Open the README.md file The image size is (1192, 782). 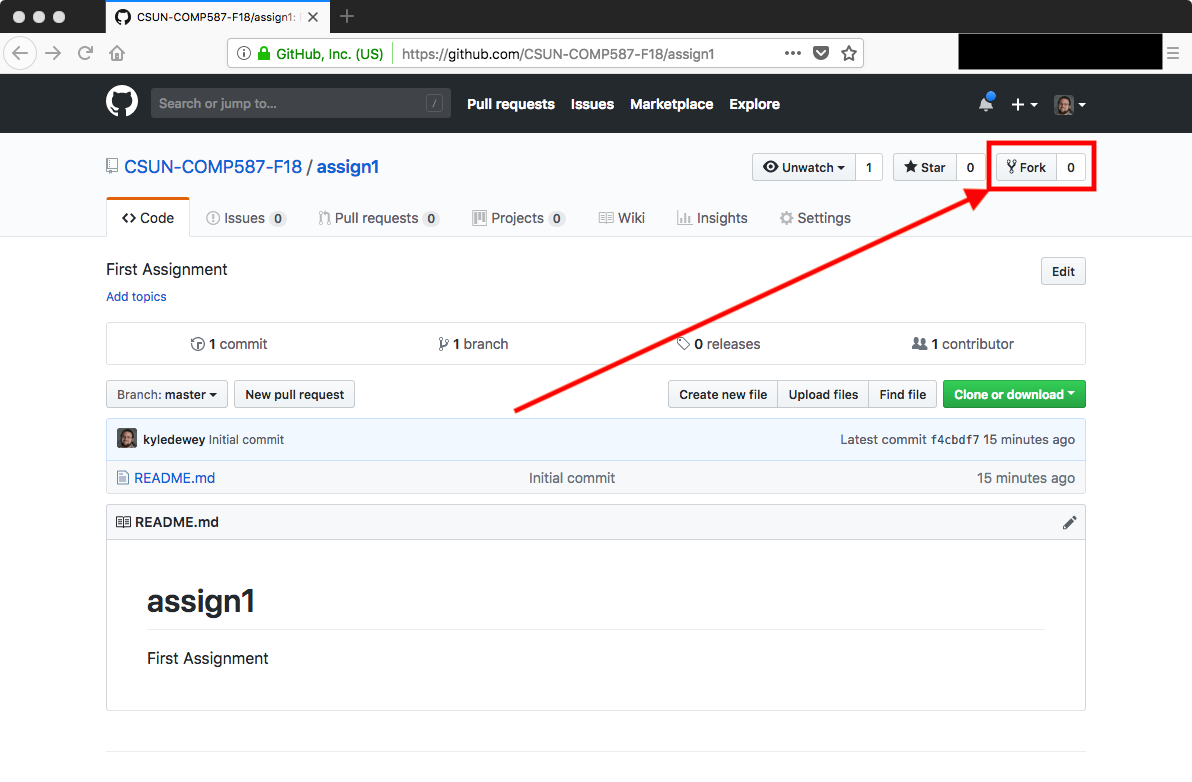coord(174,478)
